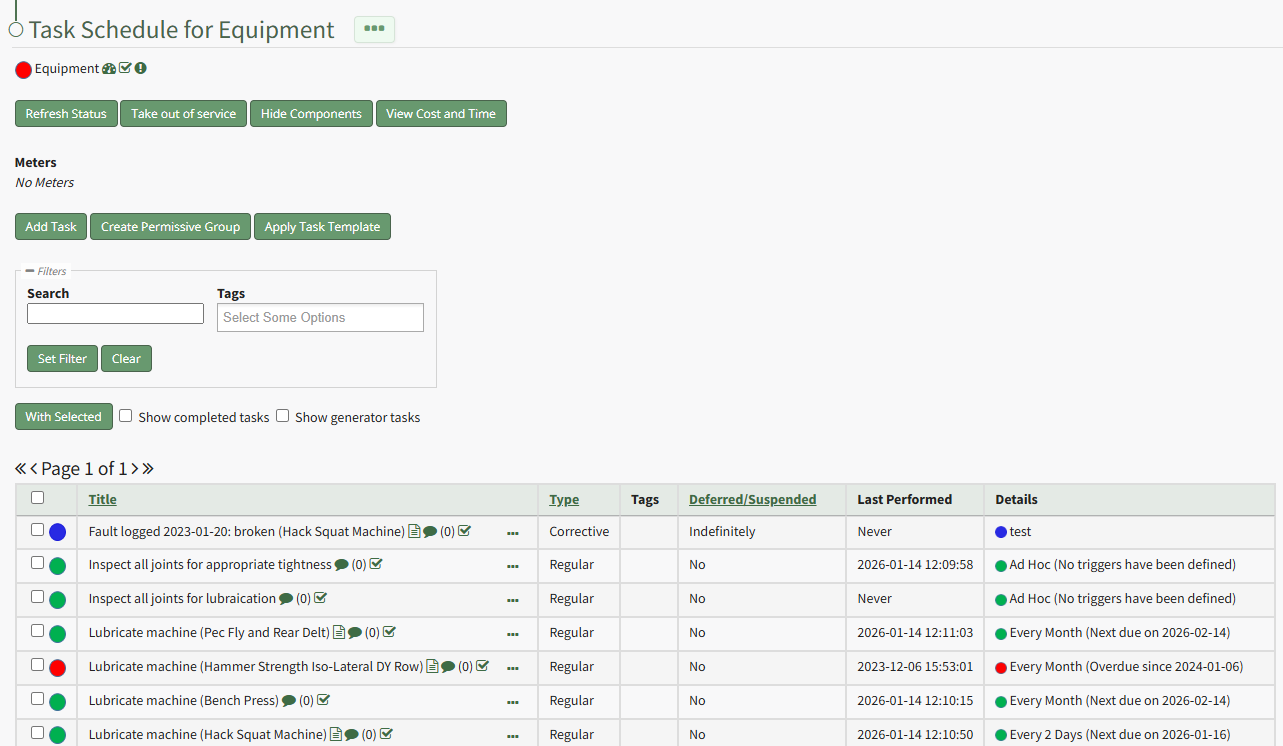This screenshot has height=746, width=1283.
Task: Open the ellipsis menu next to page title
Action: [x=374, y=29]
